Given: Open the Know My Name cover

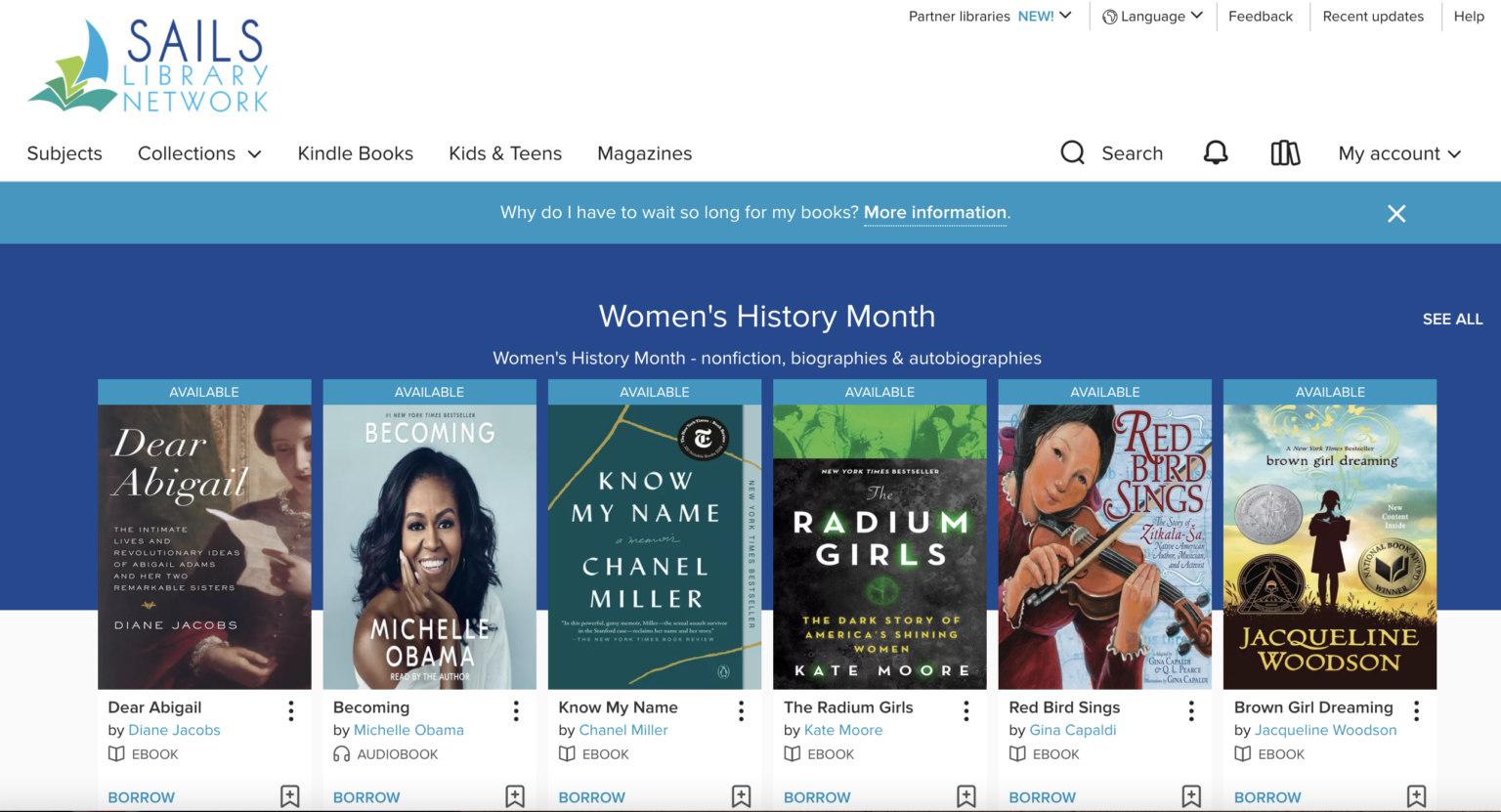Looking at the screenshot, I should (655, 547).
